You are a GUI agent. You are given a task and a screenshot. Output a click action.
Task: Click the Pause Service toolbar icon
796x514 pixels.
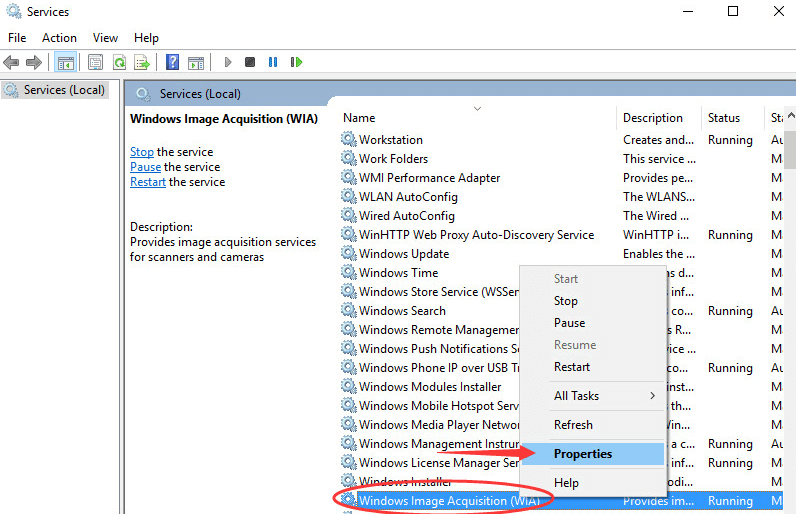(273, 62)
